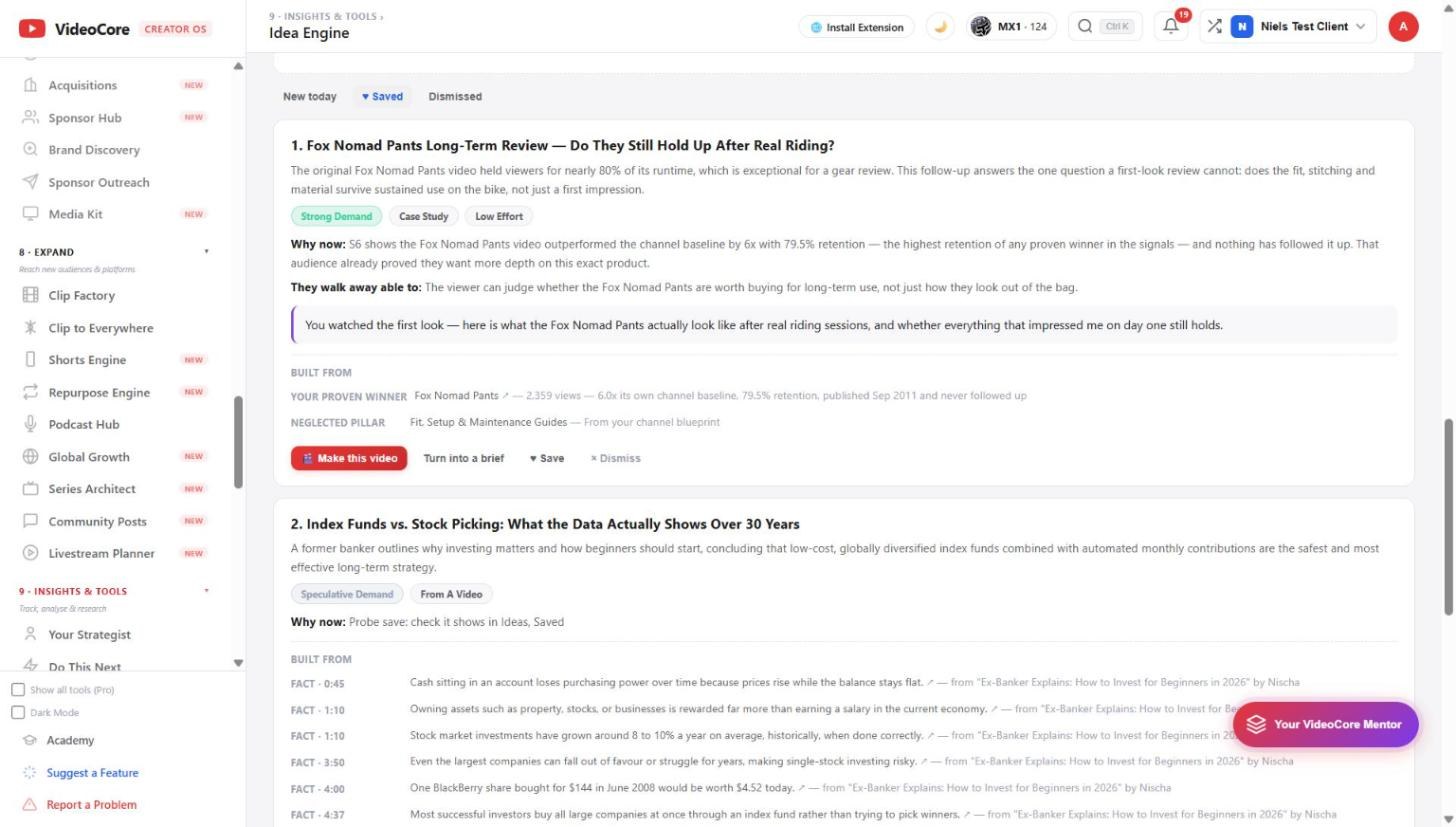Collapse the 8 · EXPAND section
The image size is (1456, 827).
click(206, 252)
